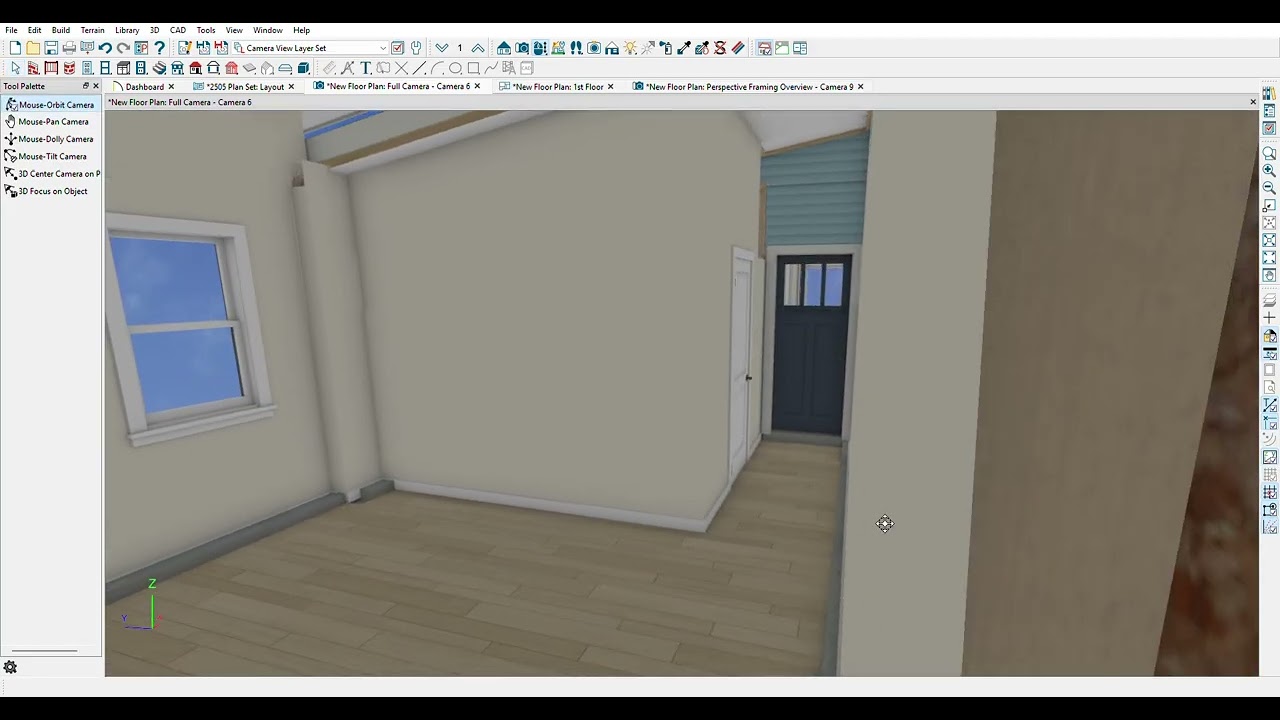This screenshot has width=1280, height=720.
Task: Choose the Draw Line CAD tool
Action: pyautogui.click(x=420, y=68)
